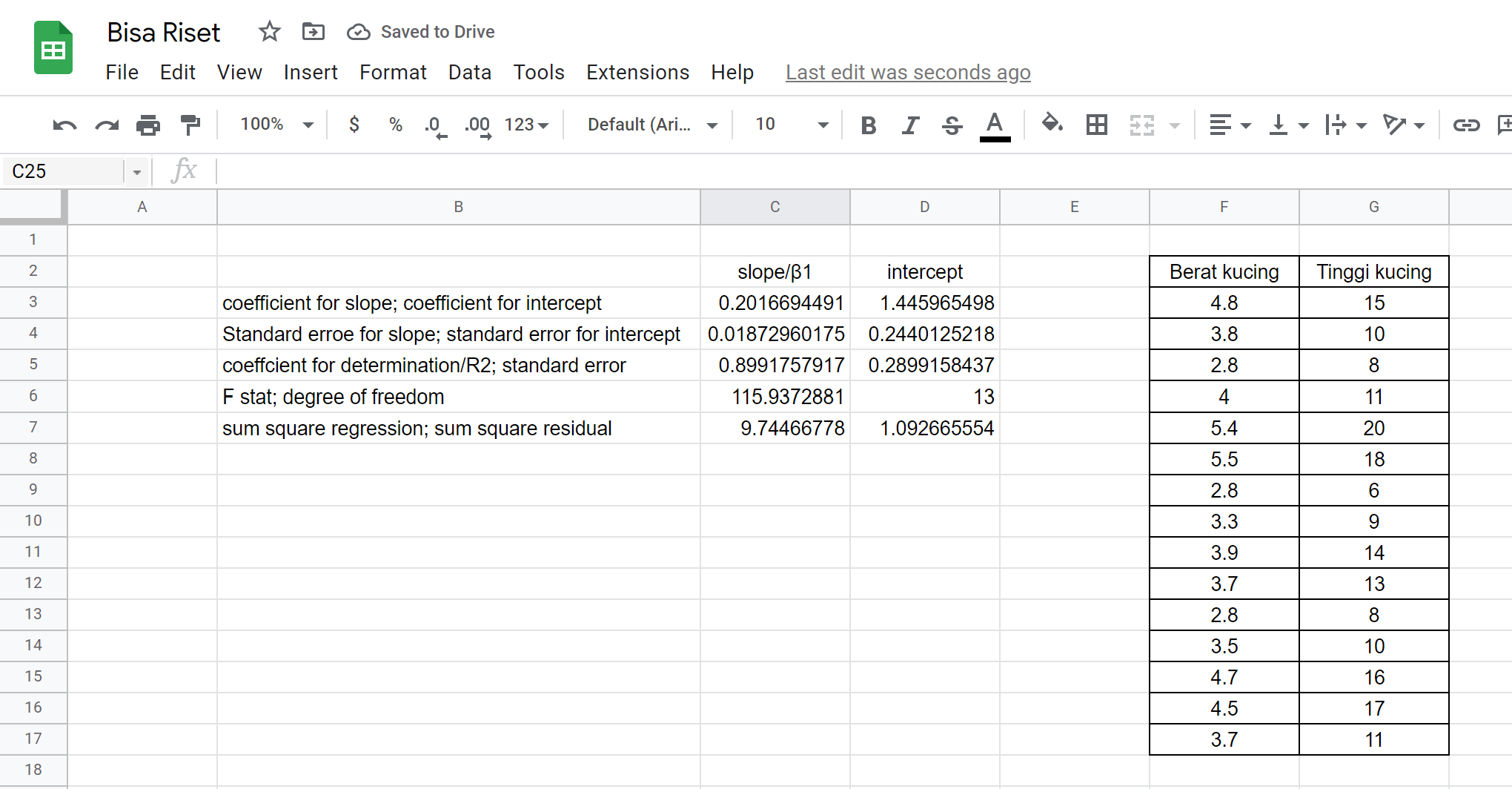Open the zoom level dropdown
Viewport: 1512px width, 789px height.
tap(274, 125)
